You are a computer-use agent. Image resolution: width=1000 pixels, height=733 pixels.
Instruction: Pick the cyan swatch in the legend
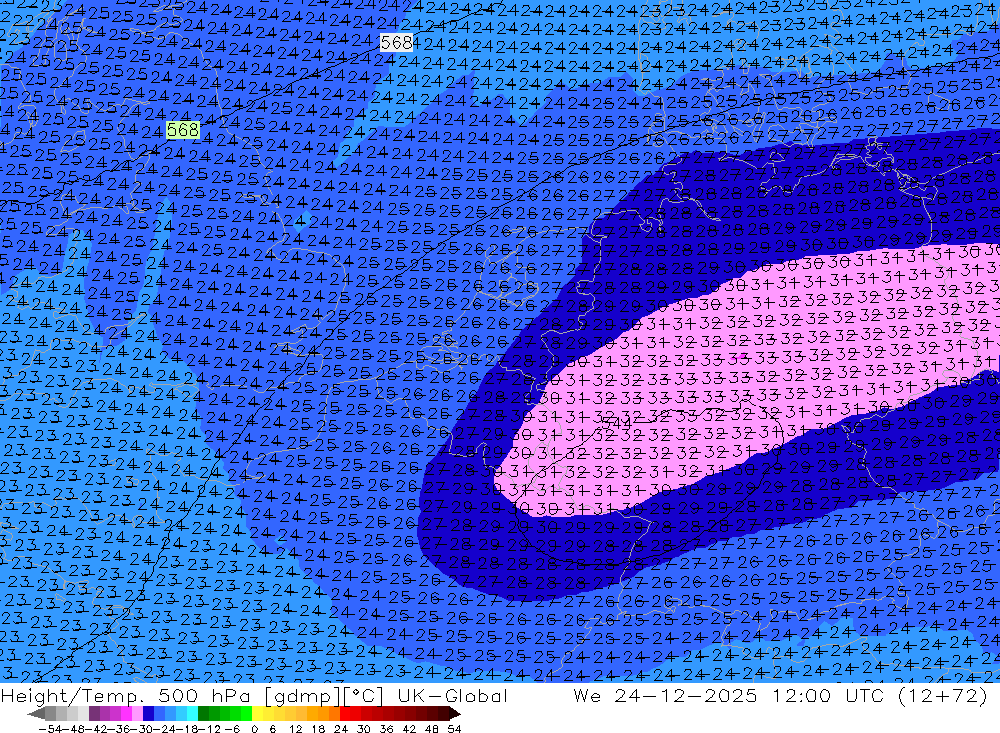pyautogui.click(x=192, y=714)
